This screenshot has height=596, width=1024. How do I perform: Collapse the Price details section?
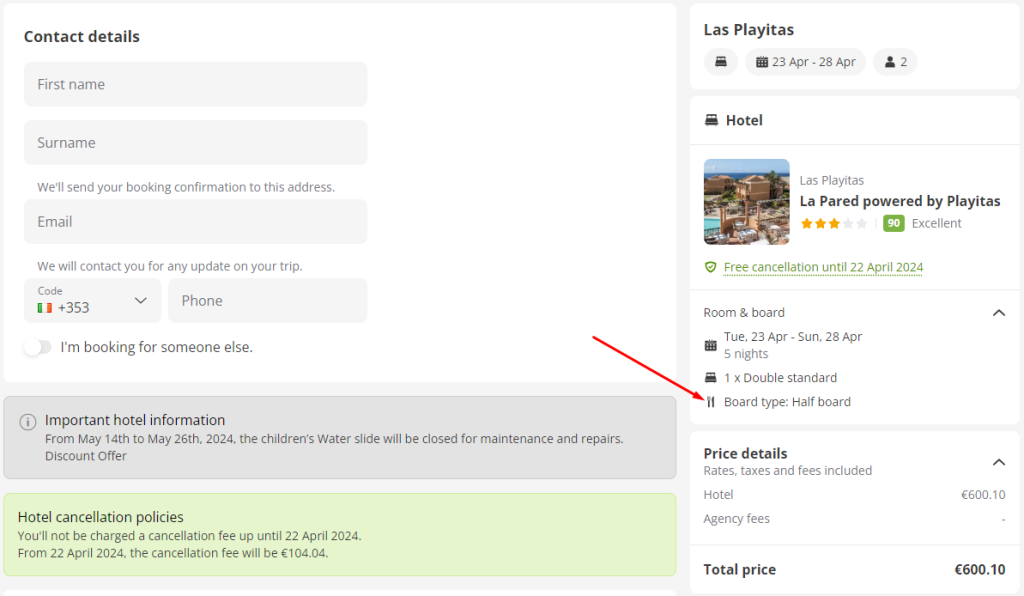999,462
